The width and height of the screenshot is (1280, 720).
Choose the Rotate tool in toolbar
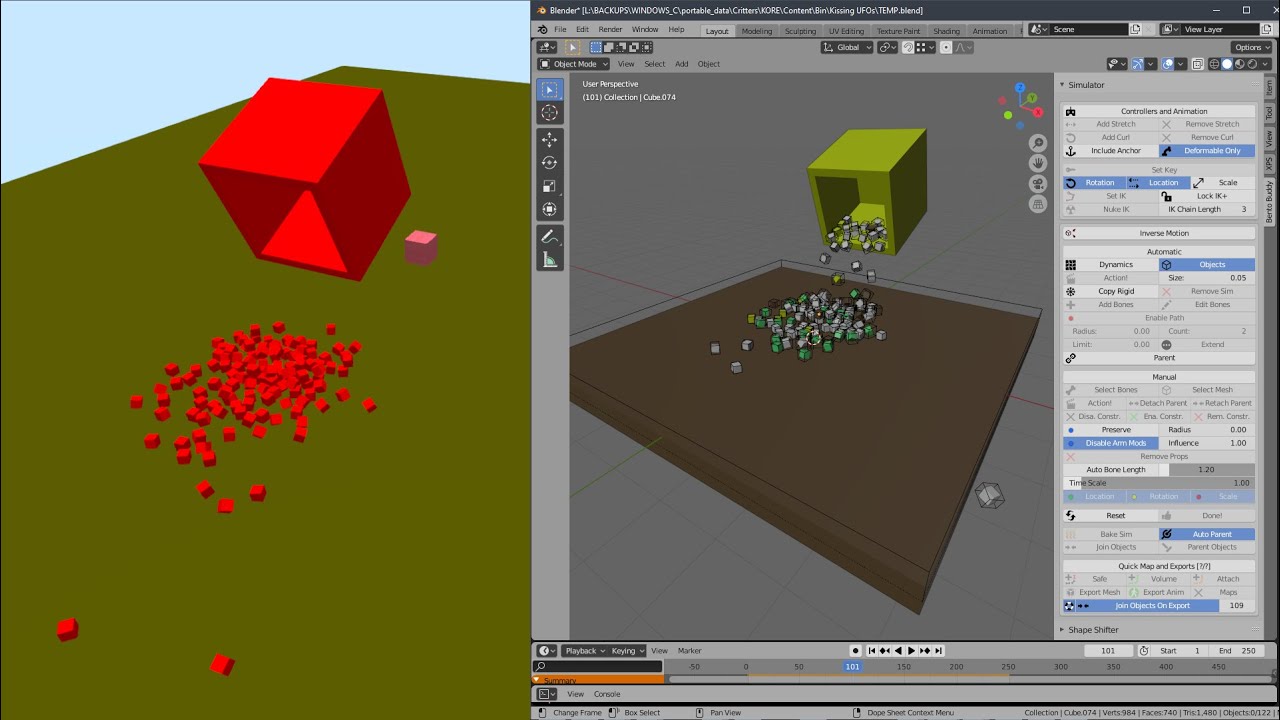pyautogui.click(x=549, y=163)
